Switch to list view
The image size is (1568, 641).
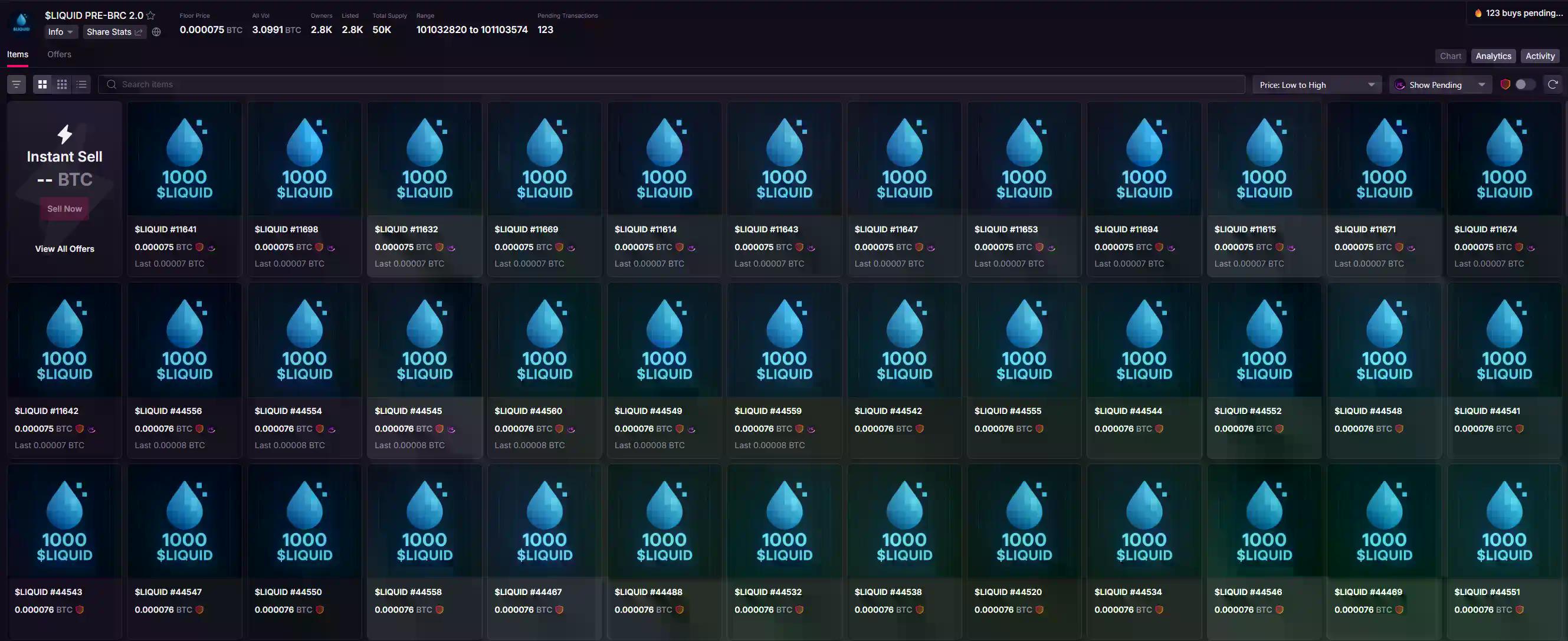[81, 84]
